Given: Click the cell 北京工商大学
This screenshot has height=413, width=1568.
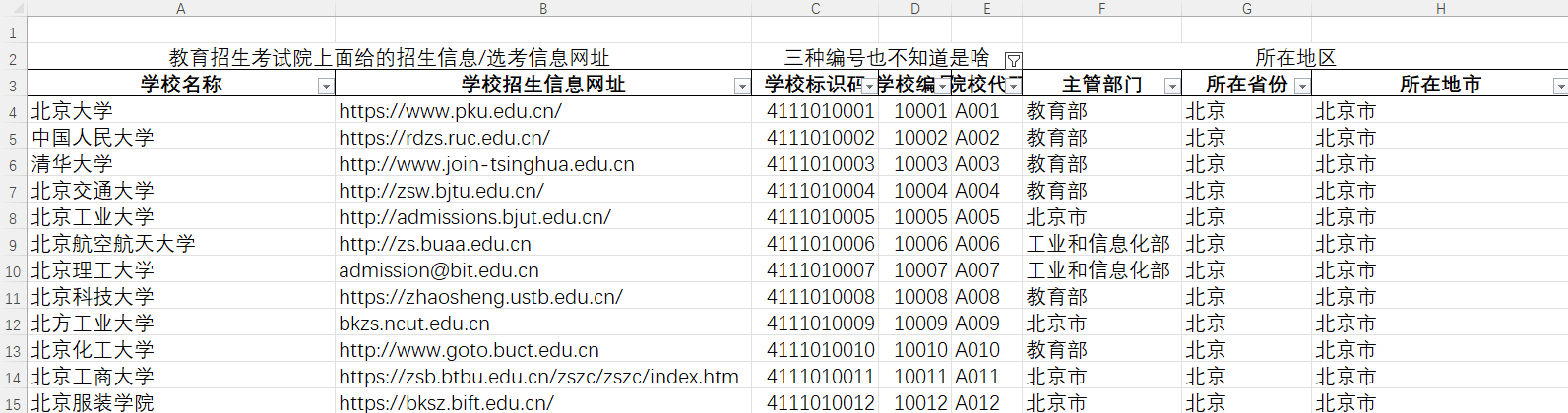Looking at the screenshot, I should tap(181, 377).
